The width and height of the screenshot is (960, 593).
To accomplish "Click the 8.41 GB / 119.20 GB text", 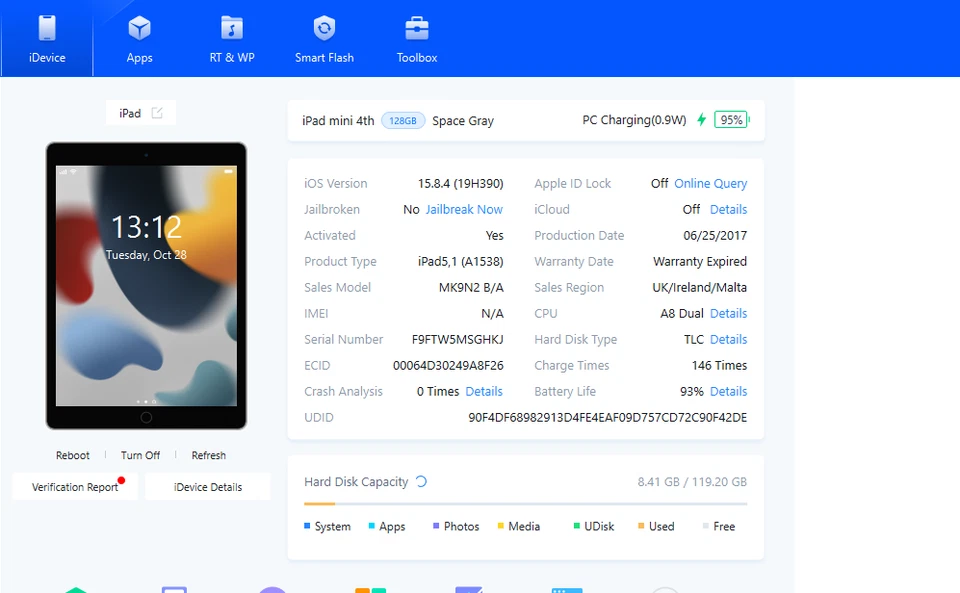I will click(x=692, y=482).
